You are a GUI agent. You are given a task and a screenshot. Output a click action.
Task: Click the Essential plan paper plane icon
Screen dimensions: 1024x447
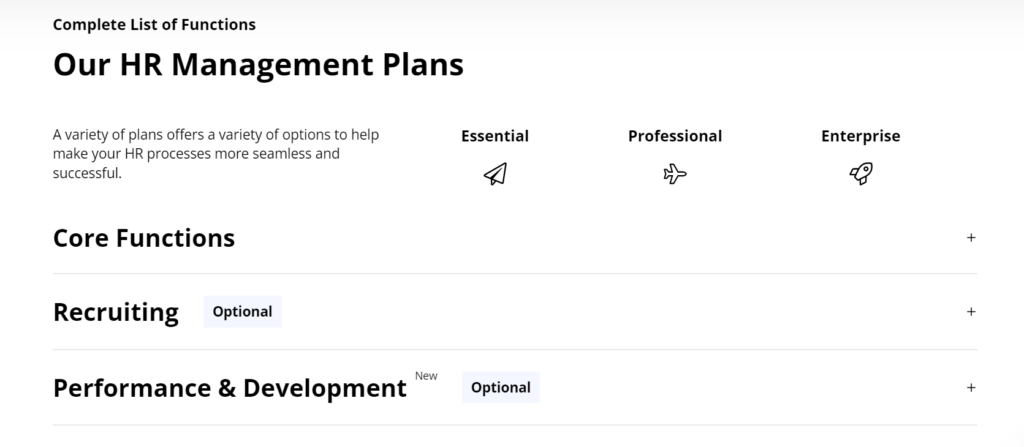point(495,175)
